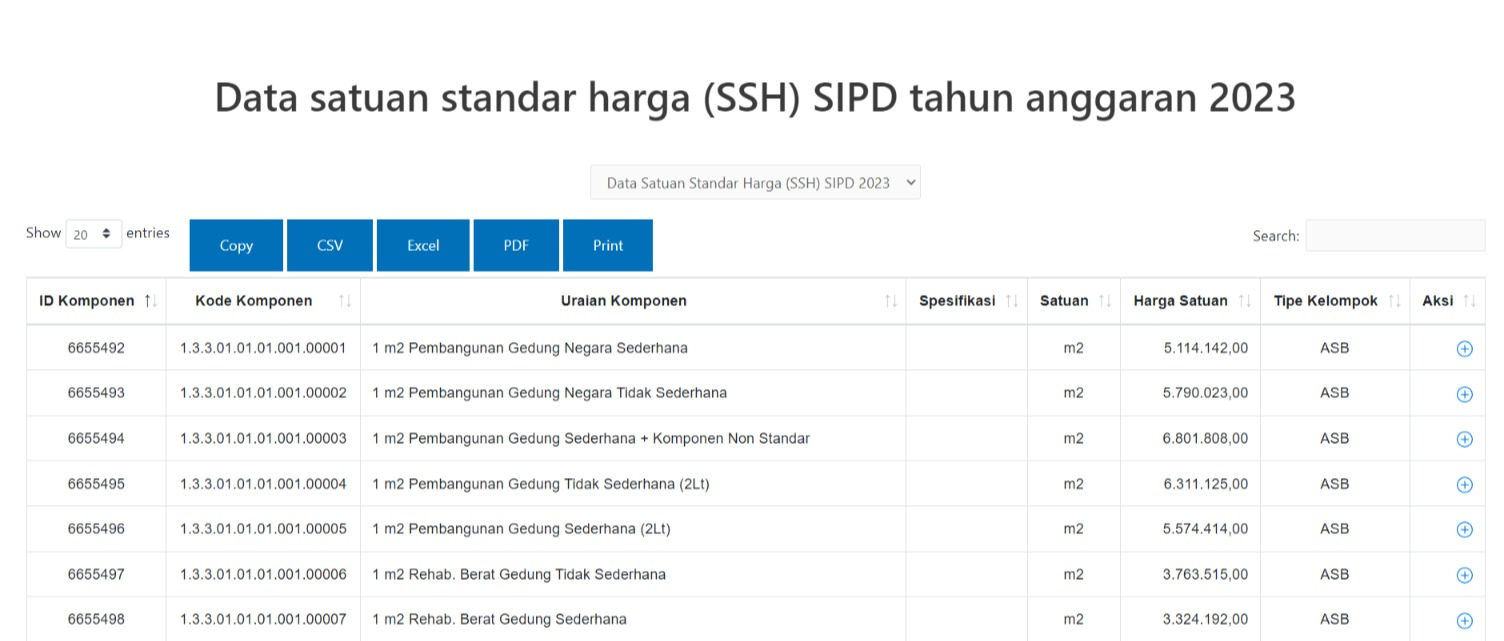Click code 1.3.3.01.01.01.001.00004
The image size is (1504, 641).
pos(263,484)
